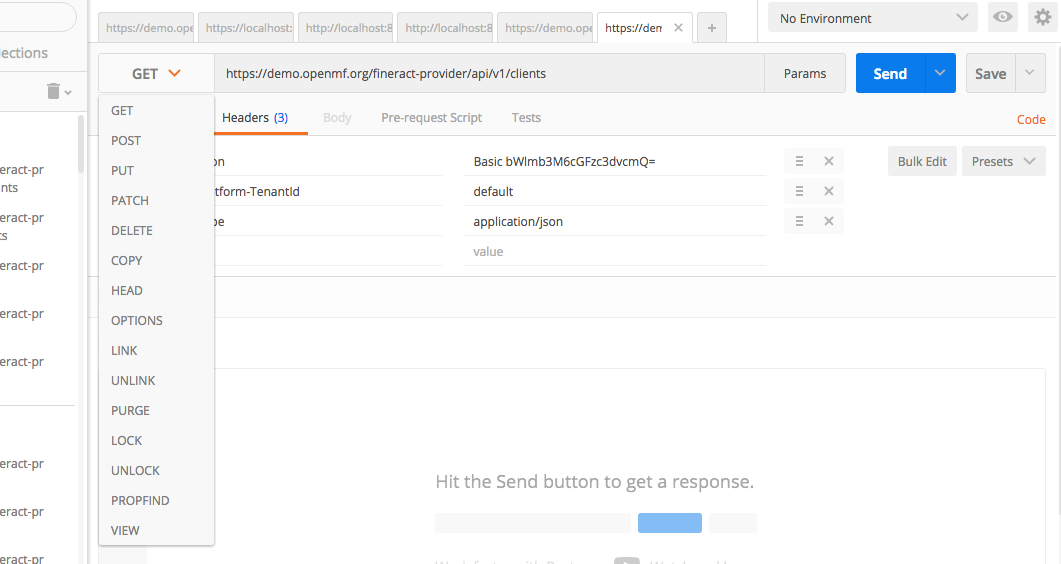Delete the default tenant header row
The width and height of the screenshot is (1061, 564).
pyautogui.click(x=829, y=191)
